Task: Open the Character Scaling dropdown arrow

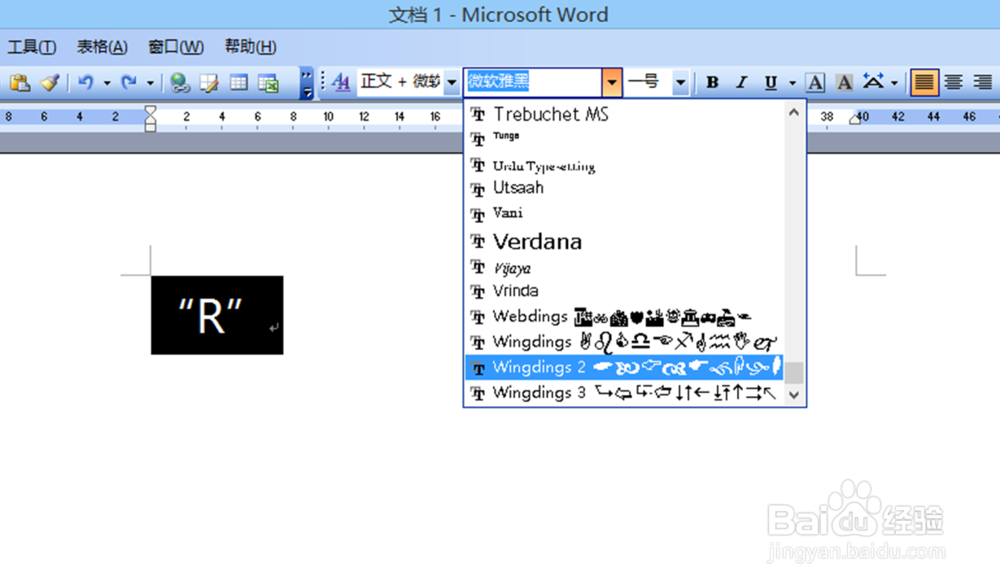Action: tap(894, 82)
